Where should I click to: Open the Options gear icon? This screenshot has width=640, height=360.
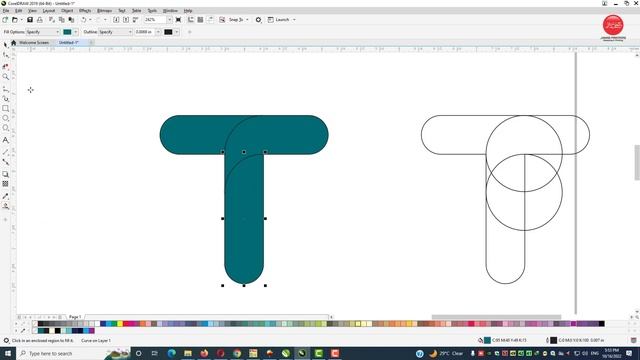(x=258, y=20)
